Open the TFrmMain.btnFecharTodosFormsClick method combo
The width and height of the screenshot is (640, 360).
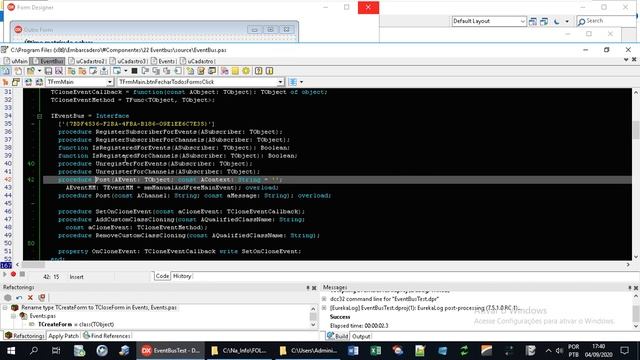point(200,82)
